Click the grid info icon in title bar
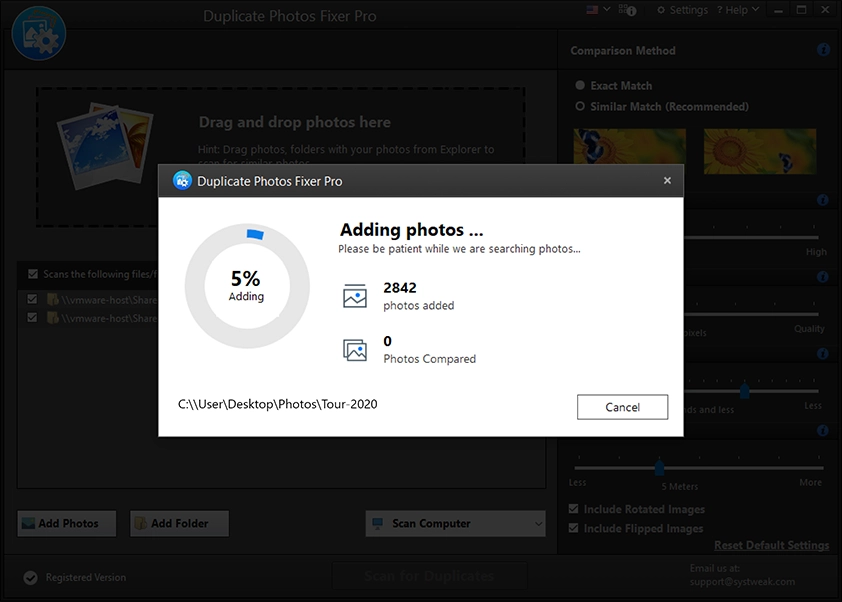The height and width of the screenshot is (602, 842). click(627, 10)
